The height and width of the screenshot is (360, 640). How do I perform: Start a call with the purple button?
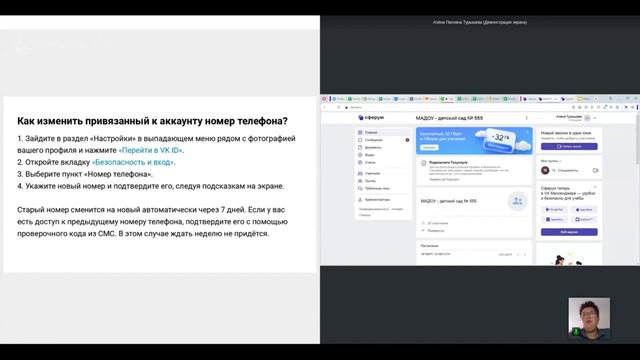pos(569,146)
